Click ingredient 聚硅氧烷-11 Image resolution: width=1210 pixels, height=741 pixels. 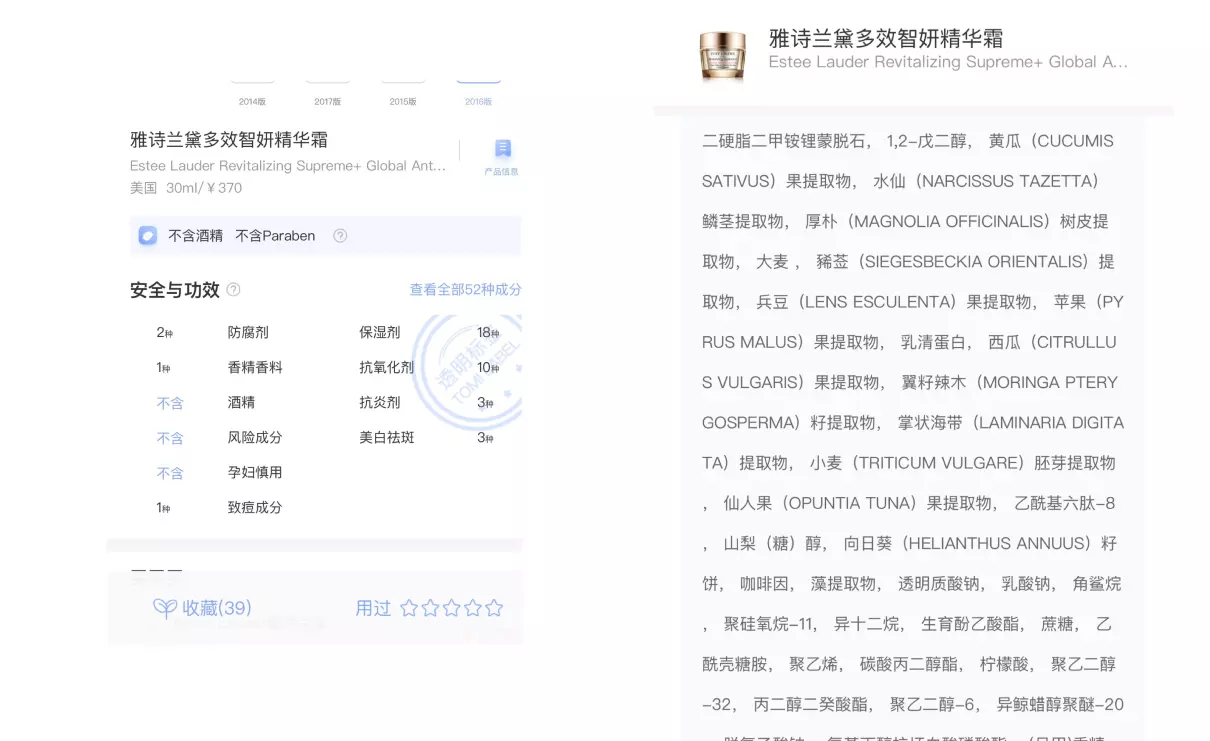coord(769,624)
